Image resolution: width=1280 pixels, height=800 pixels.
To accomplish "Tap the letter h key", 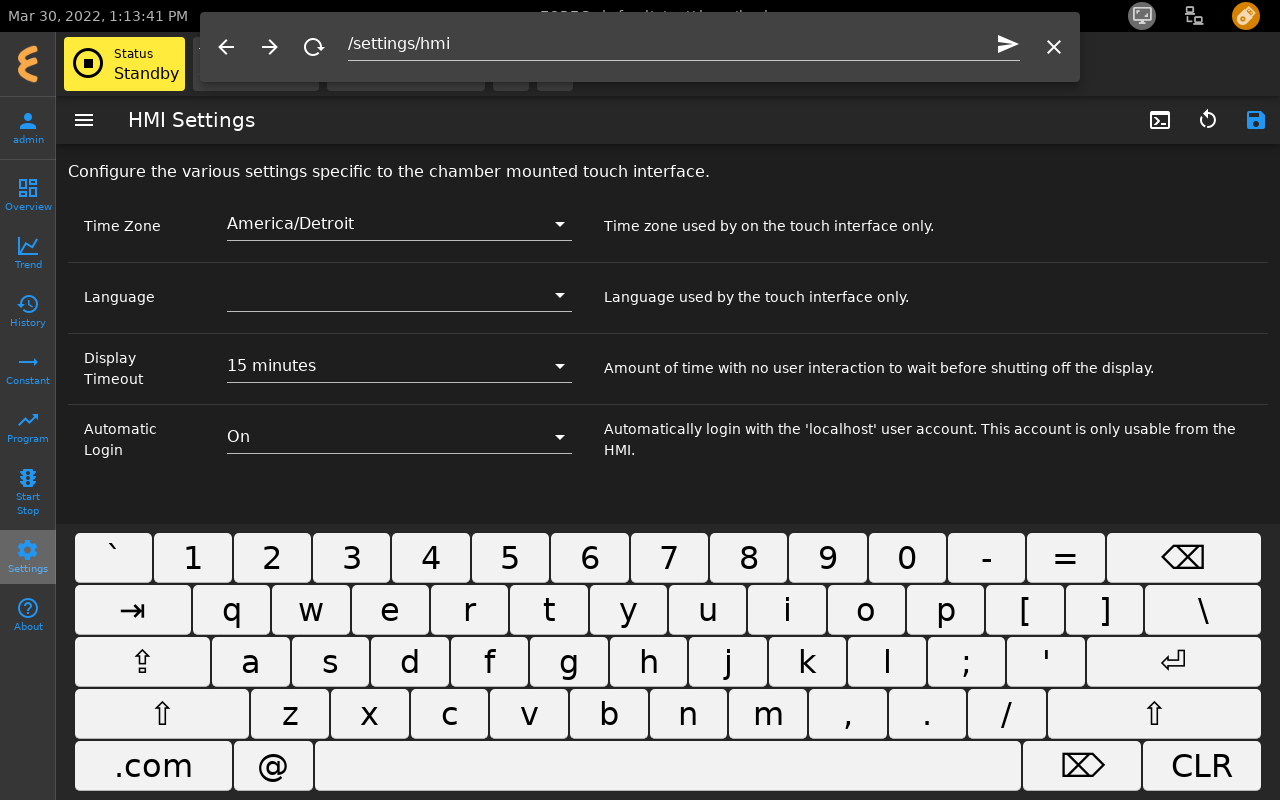I will (649, 662).
